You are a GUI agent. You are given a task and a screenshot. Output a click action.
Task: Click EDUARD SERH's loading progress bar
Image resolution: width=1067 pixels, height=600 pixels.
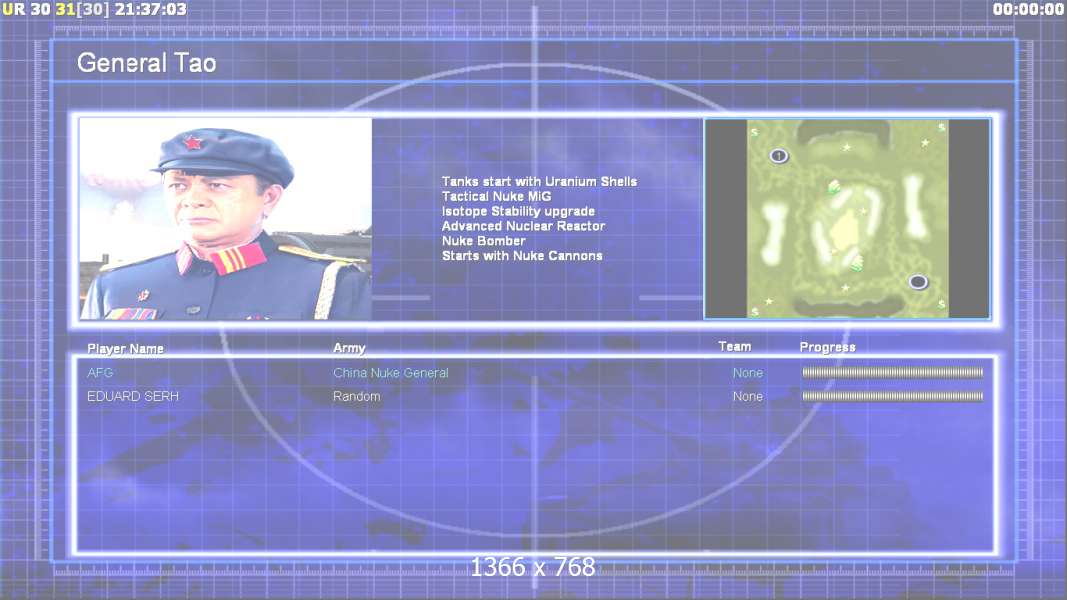pos(893,395)
